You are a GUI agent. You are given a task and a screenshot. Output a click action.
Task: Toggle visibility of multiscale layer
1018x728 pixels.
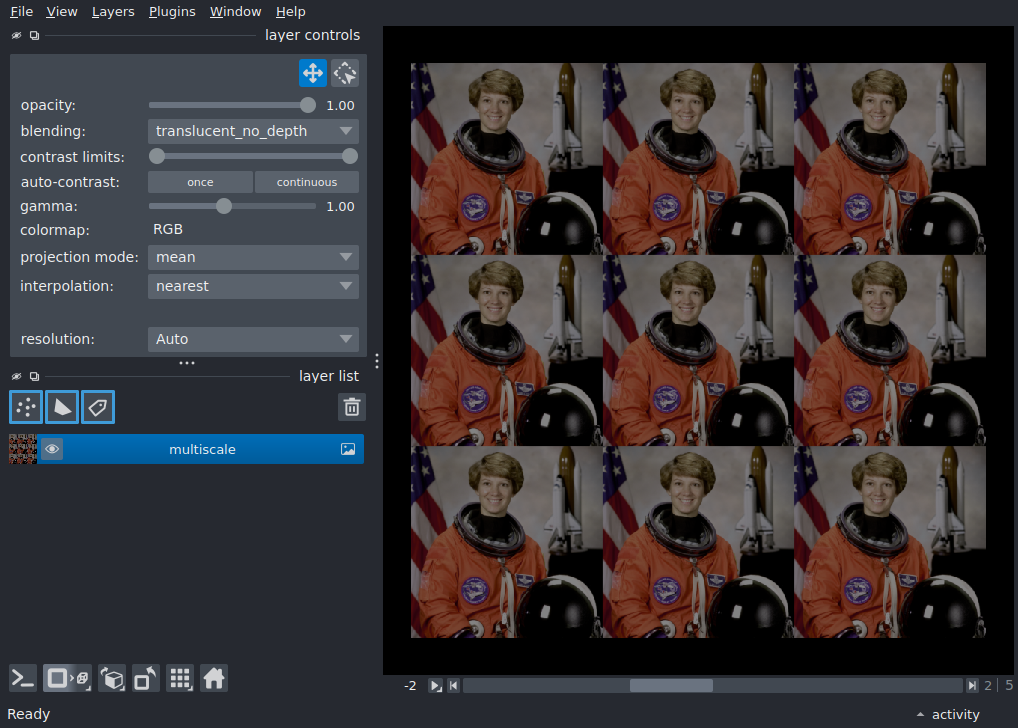(x=52, y=449)
